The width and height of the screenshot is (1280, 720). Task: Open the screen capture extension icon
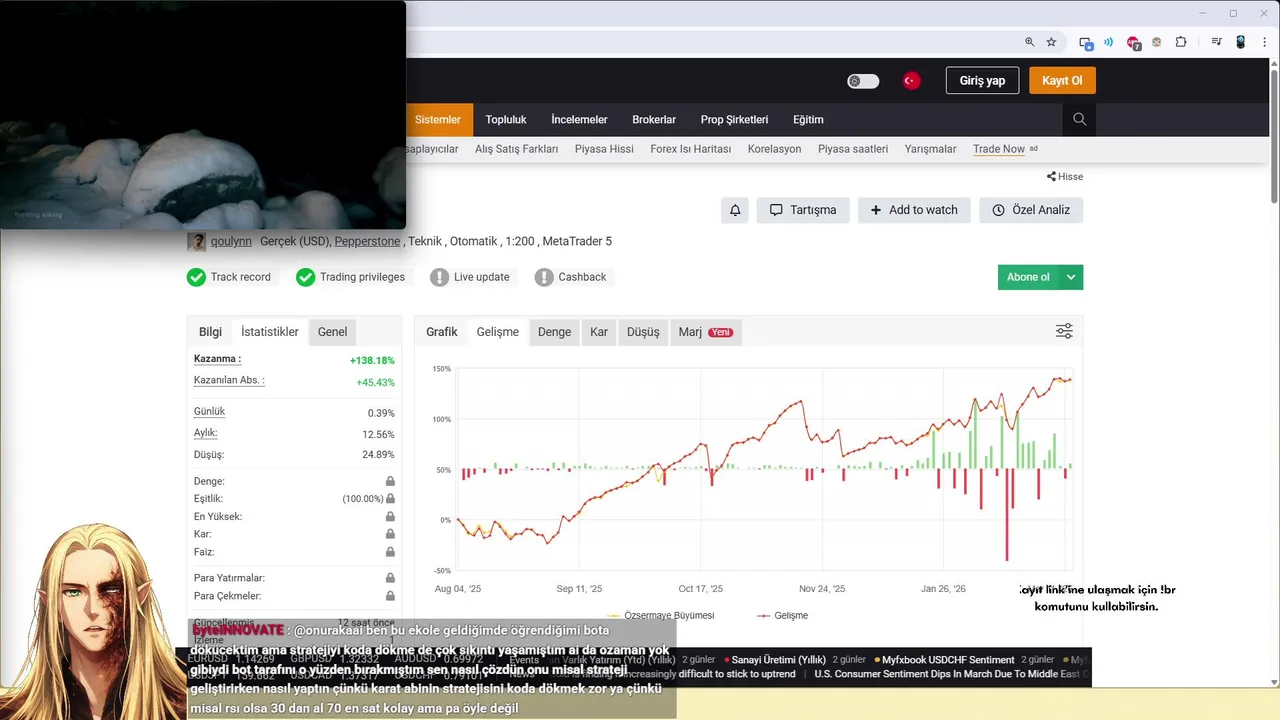coord(1086,42)
